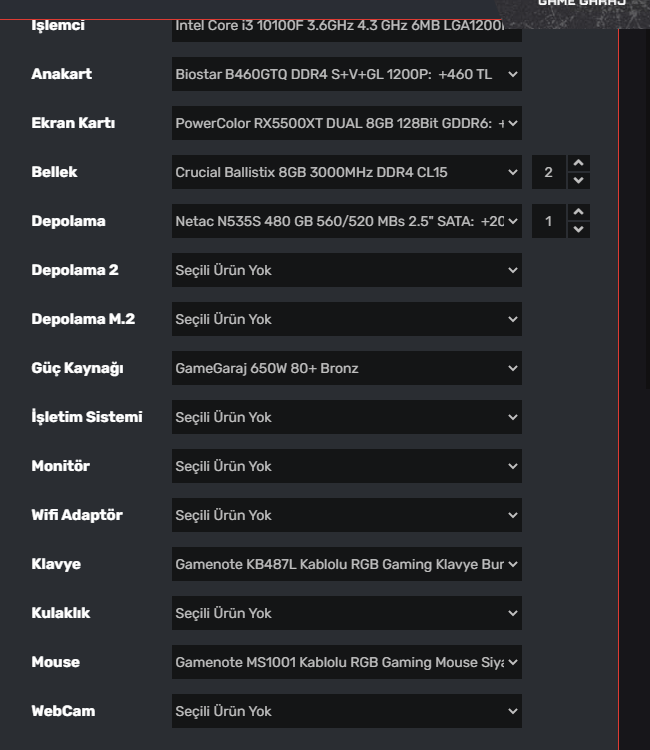
Task: Expand the Ekran Kartı graphics card dropdown
Action: pos(346,123)
